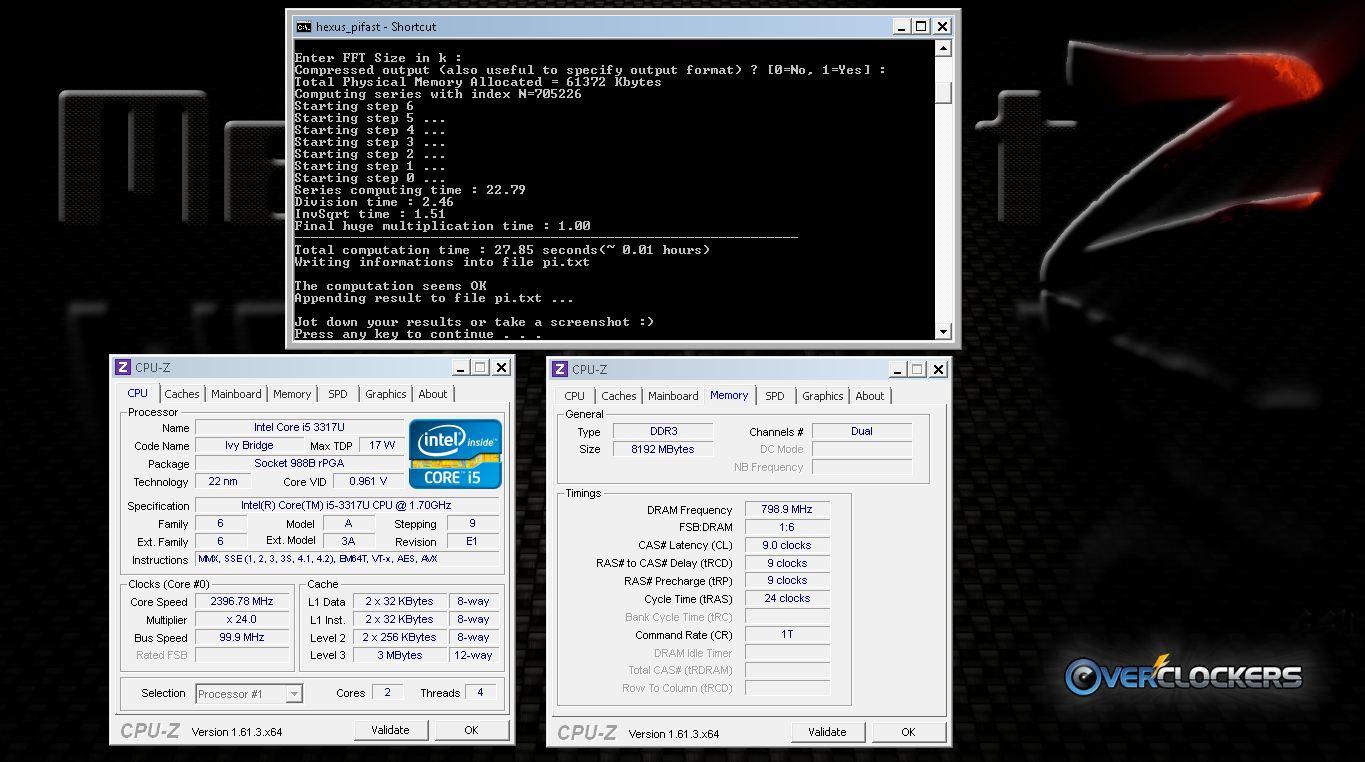Close the right CPU-Z Memory window
The image size is (1365, 762).
(938, 369)
